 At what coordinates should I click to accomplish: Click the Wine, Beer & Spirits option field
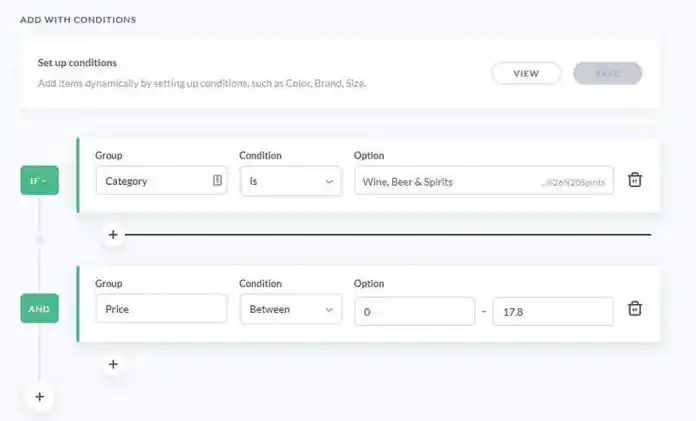[x=484, y=181]
